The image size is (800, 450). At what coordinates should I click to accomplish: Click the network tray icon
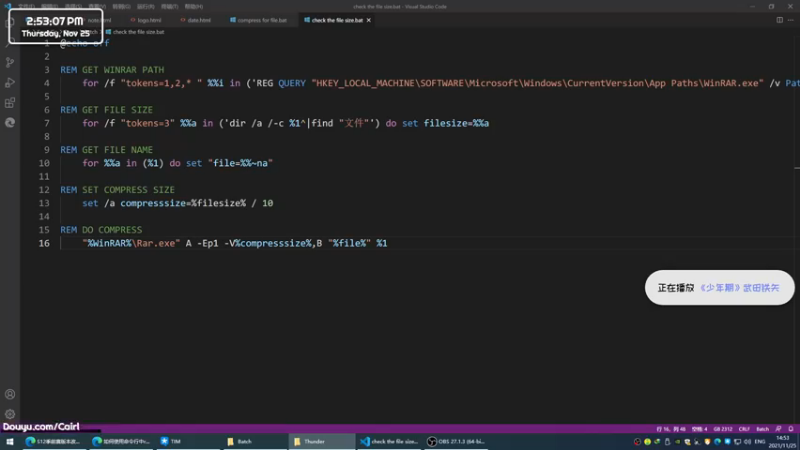(737, 442)
